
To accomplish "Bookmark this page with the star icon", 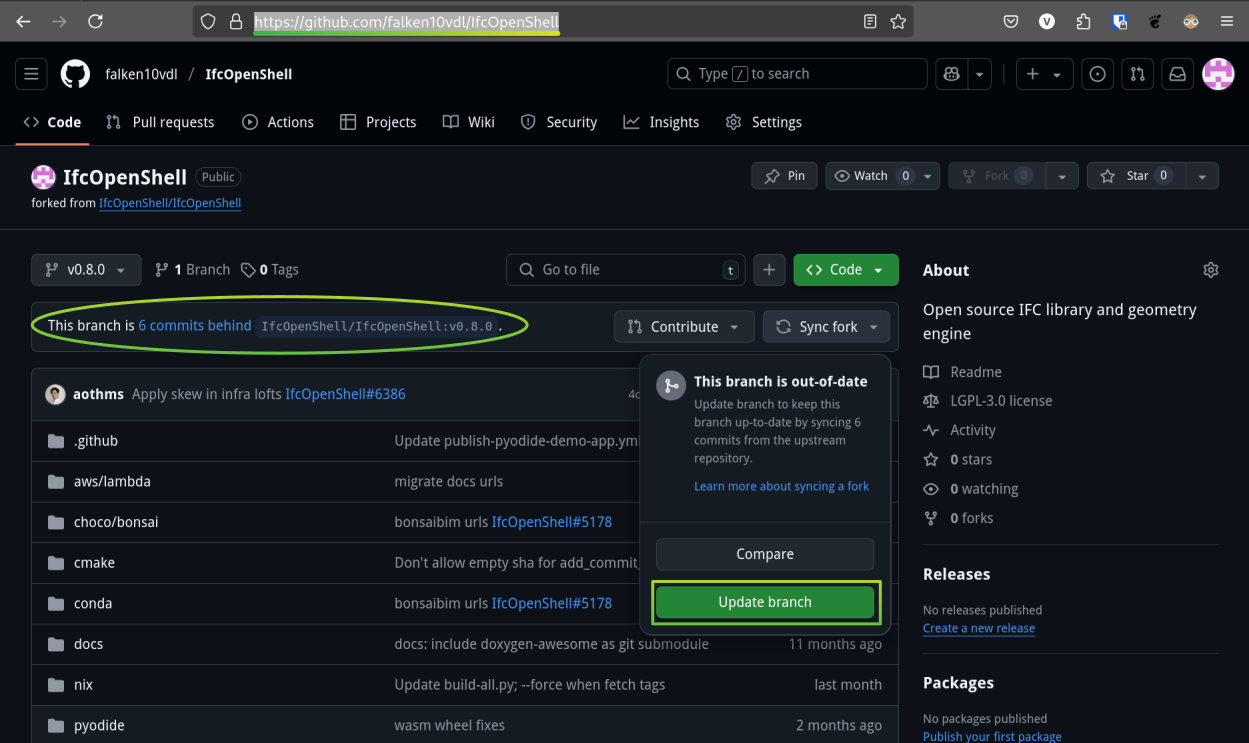I will click(898, 21).
